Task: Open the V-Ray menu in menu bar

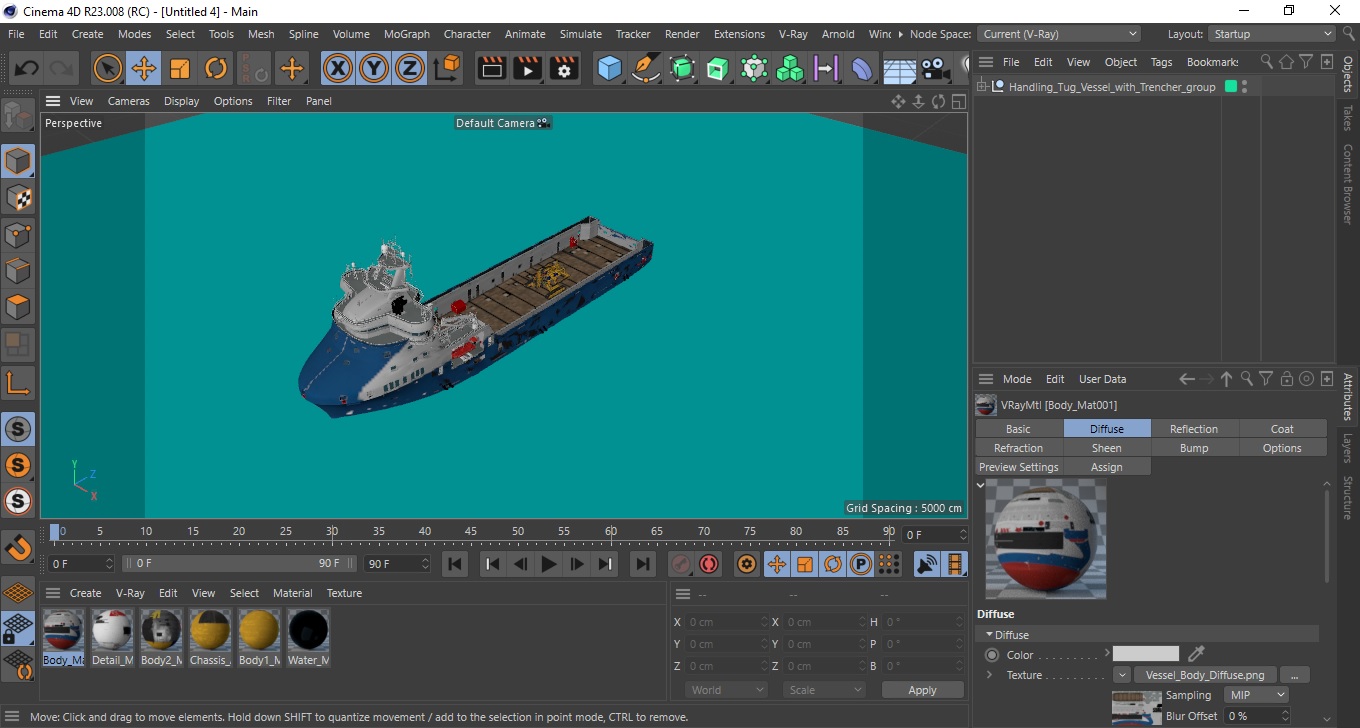Action: coord(792,34)
